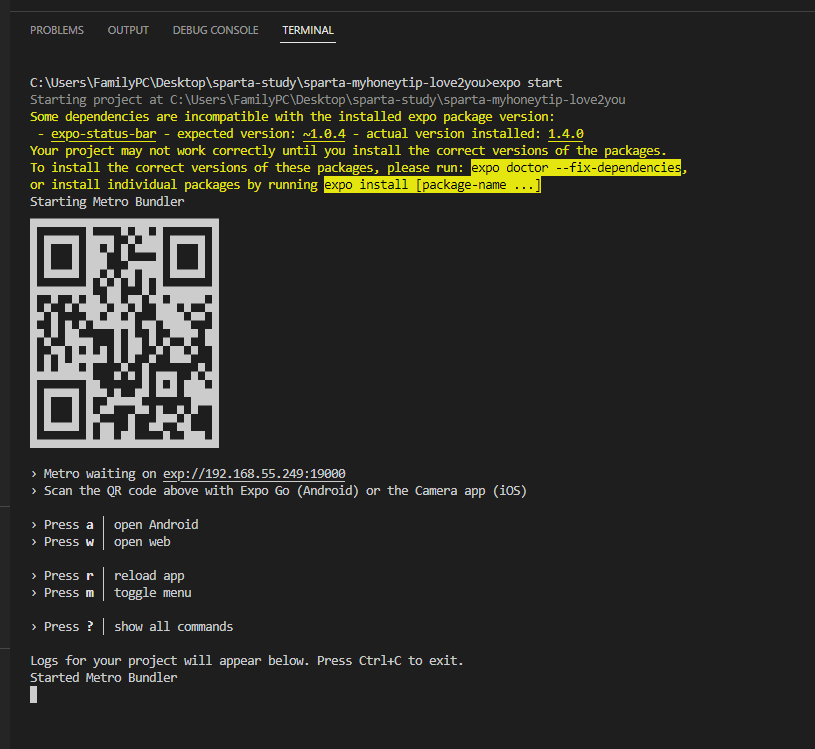815x749 pixels.
Task: Click 'Logs for your project' line
Action: (246, 661)
